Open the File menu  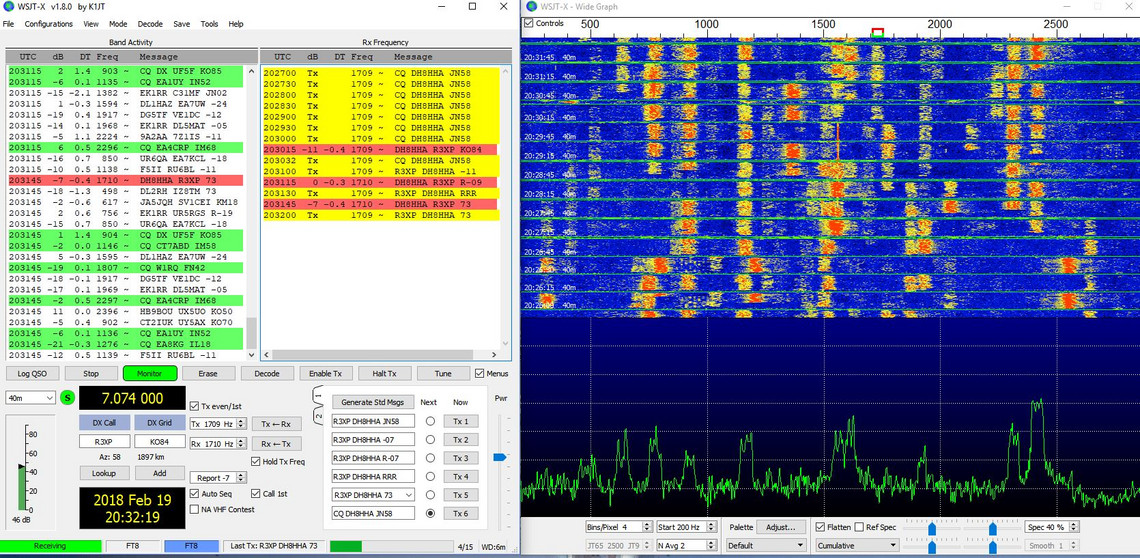tap(8, 23)
